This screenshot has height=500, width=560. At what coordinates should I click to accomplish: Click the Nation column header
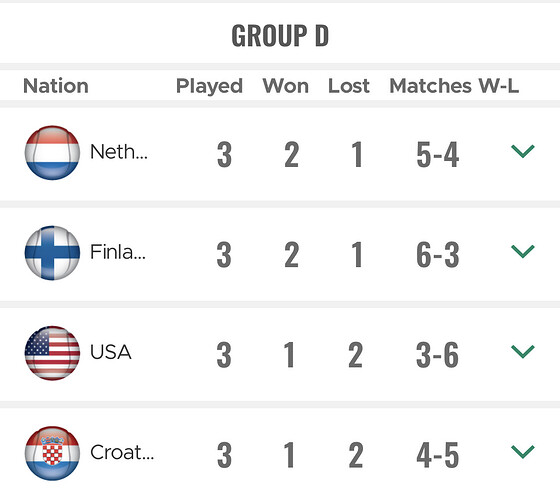pos(56,86)
